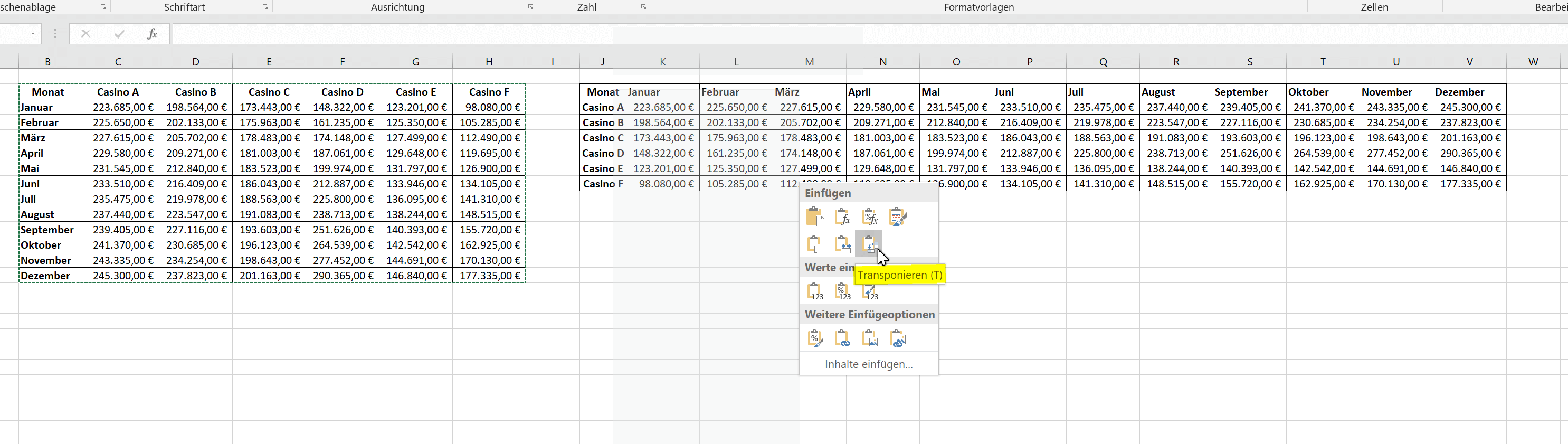The height and width of the screenshot is (444, 1568).
Task: Select cell with 245.300,00 € in column V
Action: pyautogui.click(x=1470, y=107)
